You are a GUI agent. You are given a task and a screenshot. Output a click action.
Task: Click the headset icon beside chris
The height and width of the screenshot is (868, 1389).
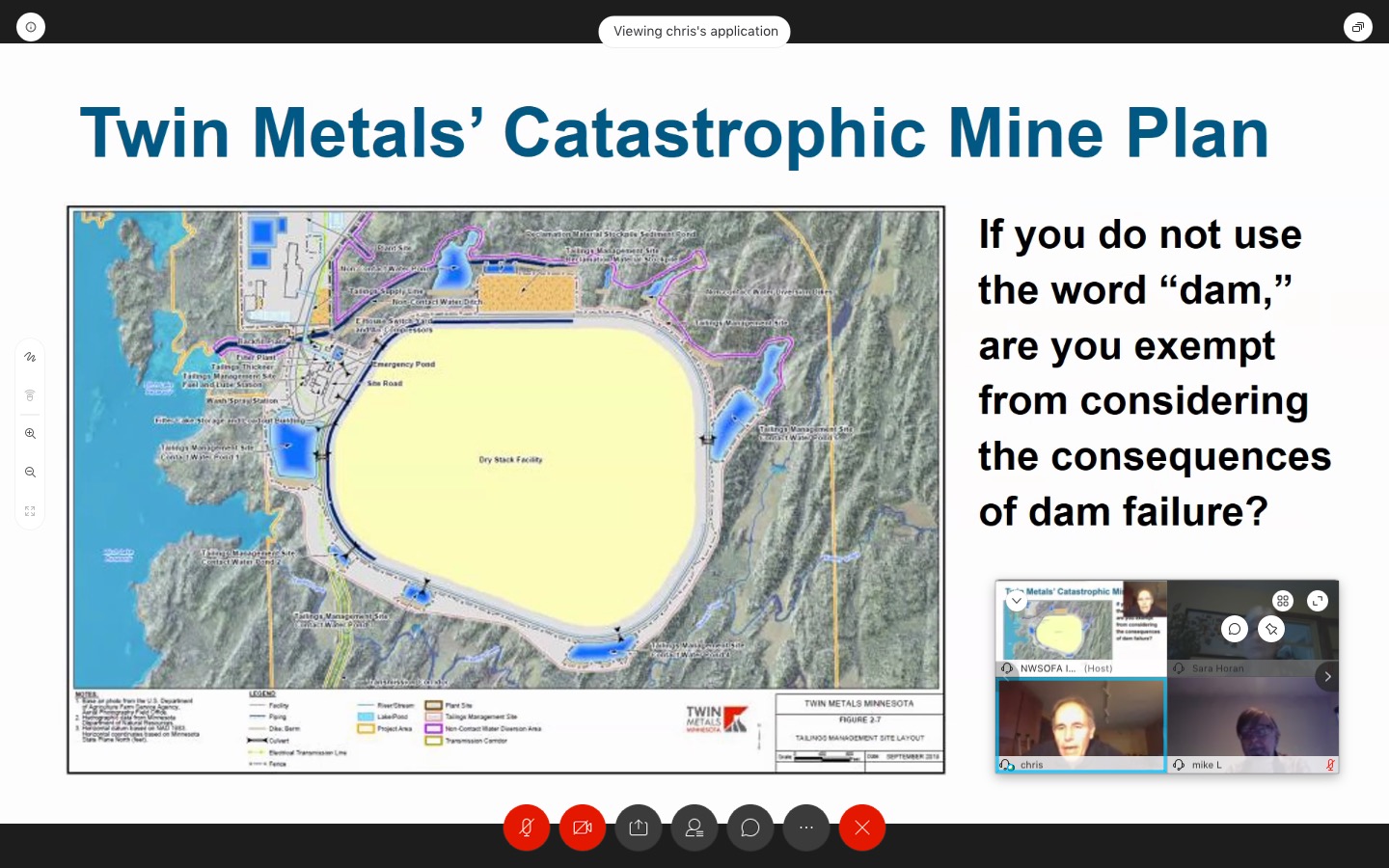(1007, 765)
